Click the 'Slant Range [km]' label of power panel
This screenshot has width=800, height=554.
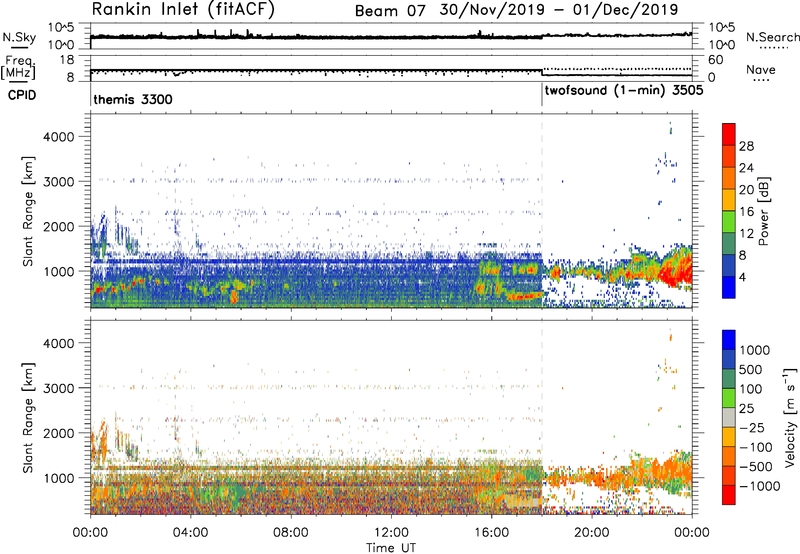click(x=28, y=211)
